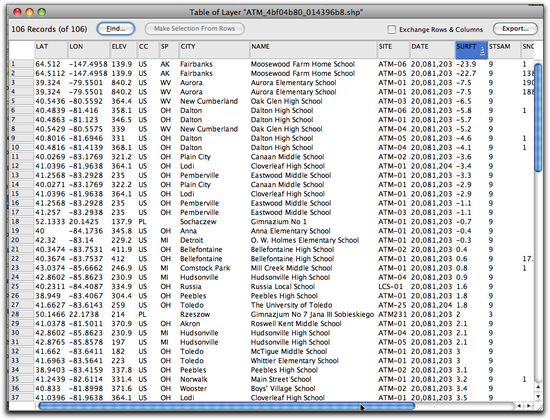Click the CITY column header

(x=214, y=49)
